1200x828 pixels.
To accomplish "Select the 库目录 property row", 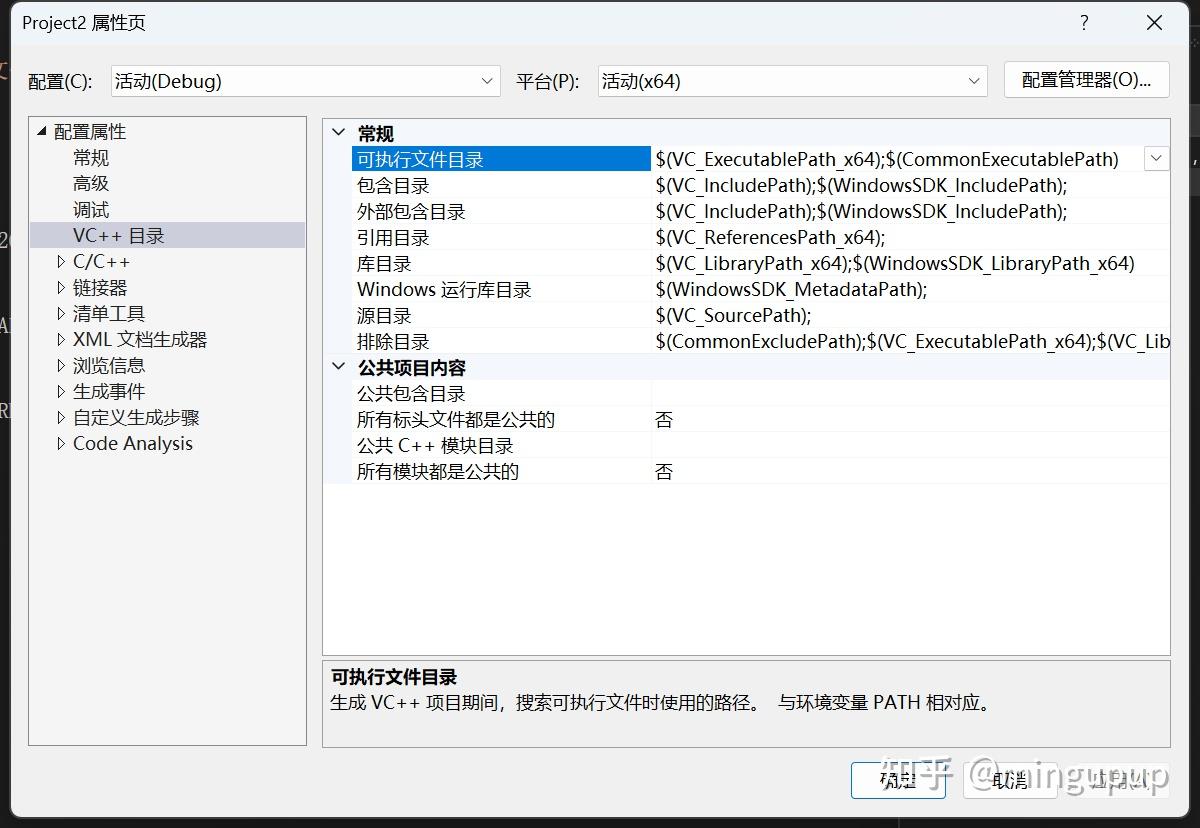I will tap(450, 263).
